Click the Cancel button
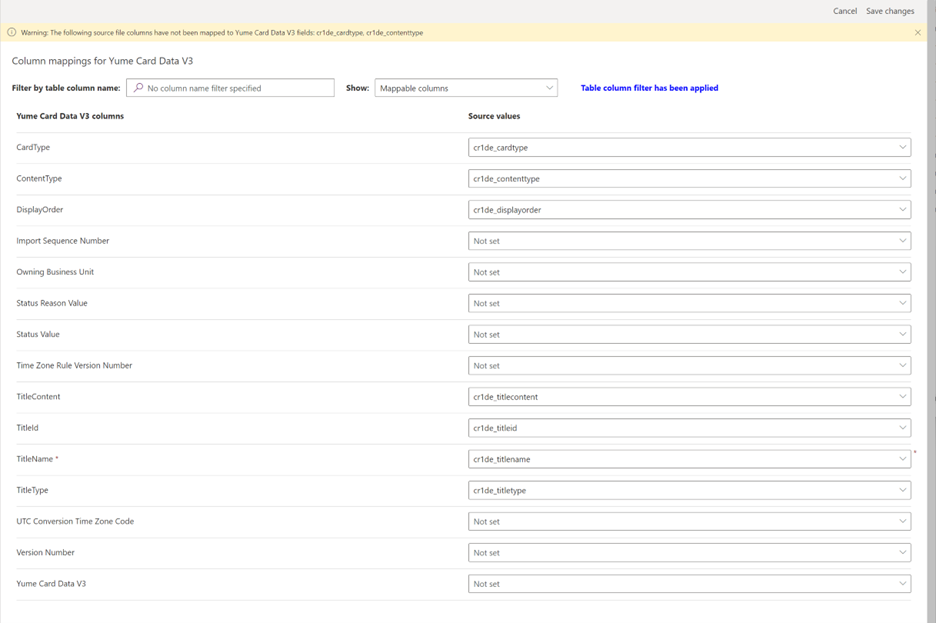This screenshot has width=936, height=623. pos(845,11)
